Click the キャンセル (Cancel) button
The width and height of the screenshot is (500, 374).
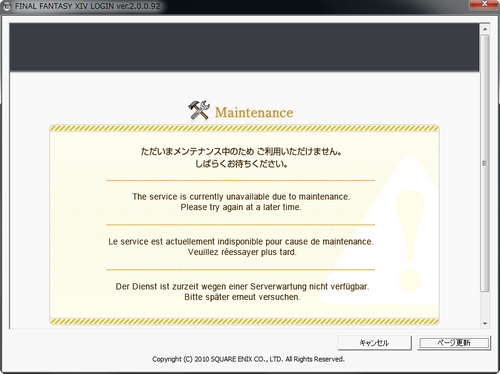[375, 343]
